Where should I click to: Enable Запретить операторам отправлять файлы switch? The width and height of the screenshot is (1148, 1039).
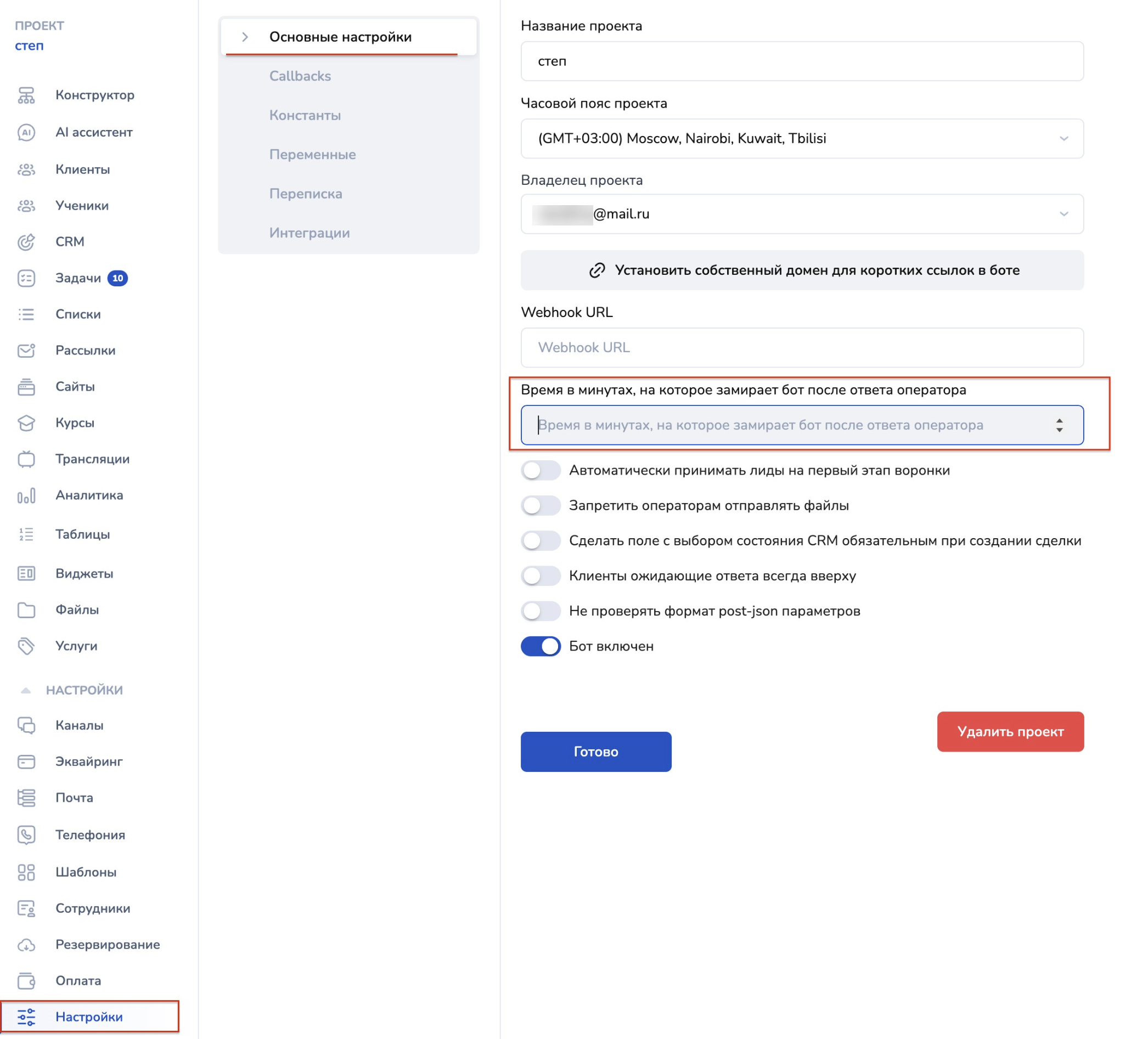click(541, 506)
